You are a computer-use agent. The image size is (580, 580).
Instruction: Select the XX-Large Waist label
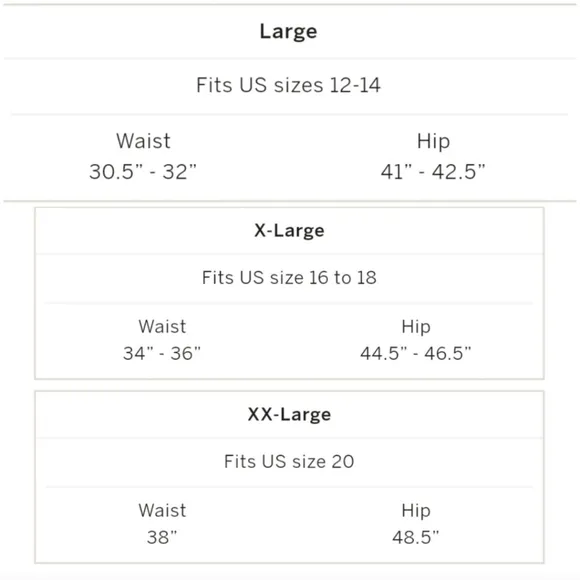[162, 510]
